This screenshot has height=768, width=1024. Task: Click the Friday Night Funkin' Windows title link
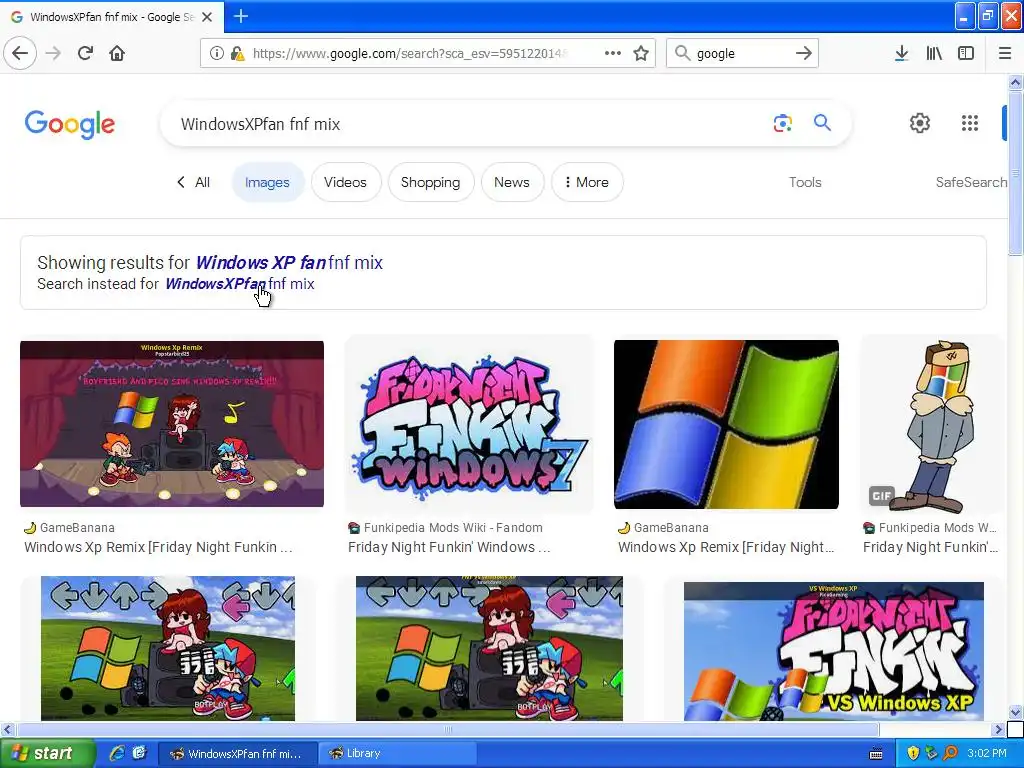tap(449, 547)
